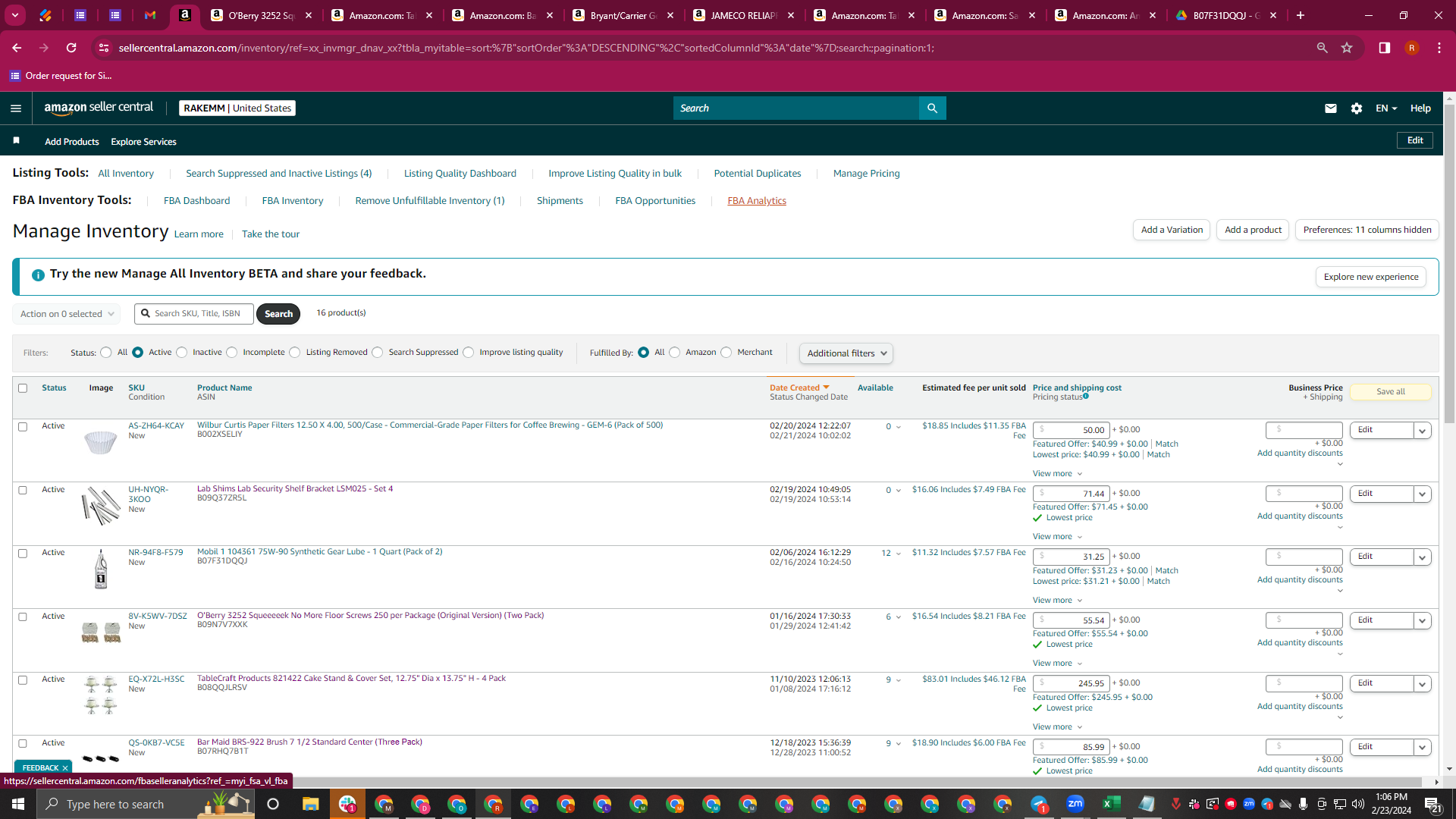The width and height of the screenshot is (1456, 819).
Task: Expand View more under O'Berry pricing
Action: 1057,664
